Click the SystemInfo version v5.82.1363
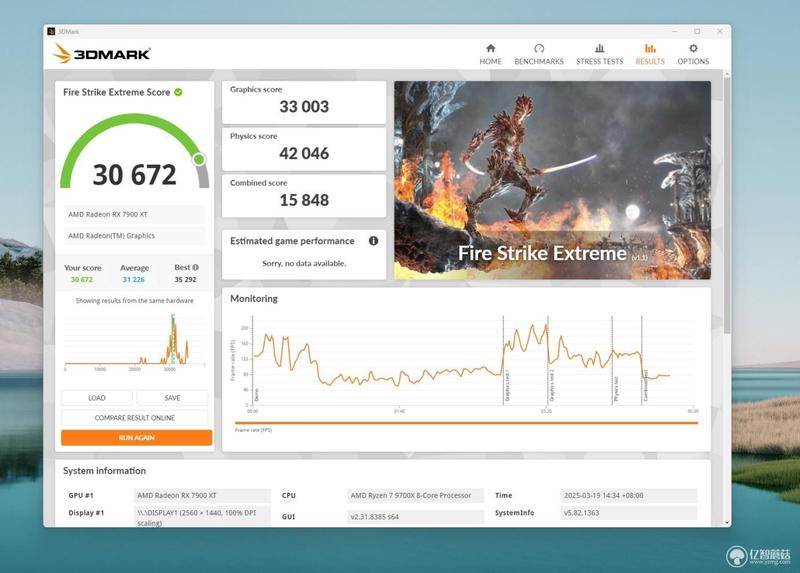Image resolution: width=800 pixels, height=573 pixels. pyautogui.click(x=629, y=513)
